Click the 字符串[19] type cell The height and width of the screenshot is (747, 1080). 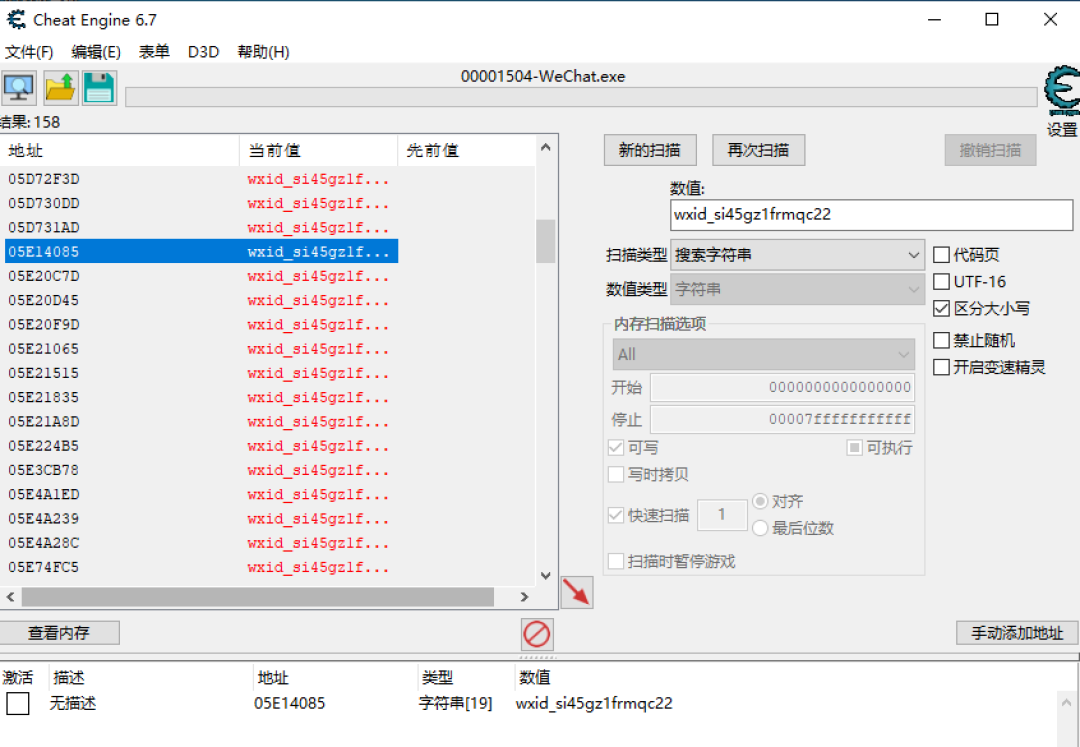pyautogui.click(x=455, y=704)
